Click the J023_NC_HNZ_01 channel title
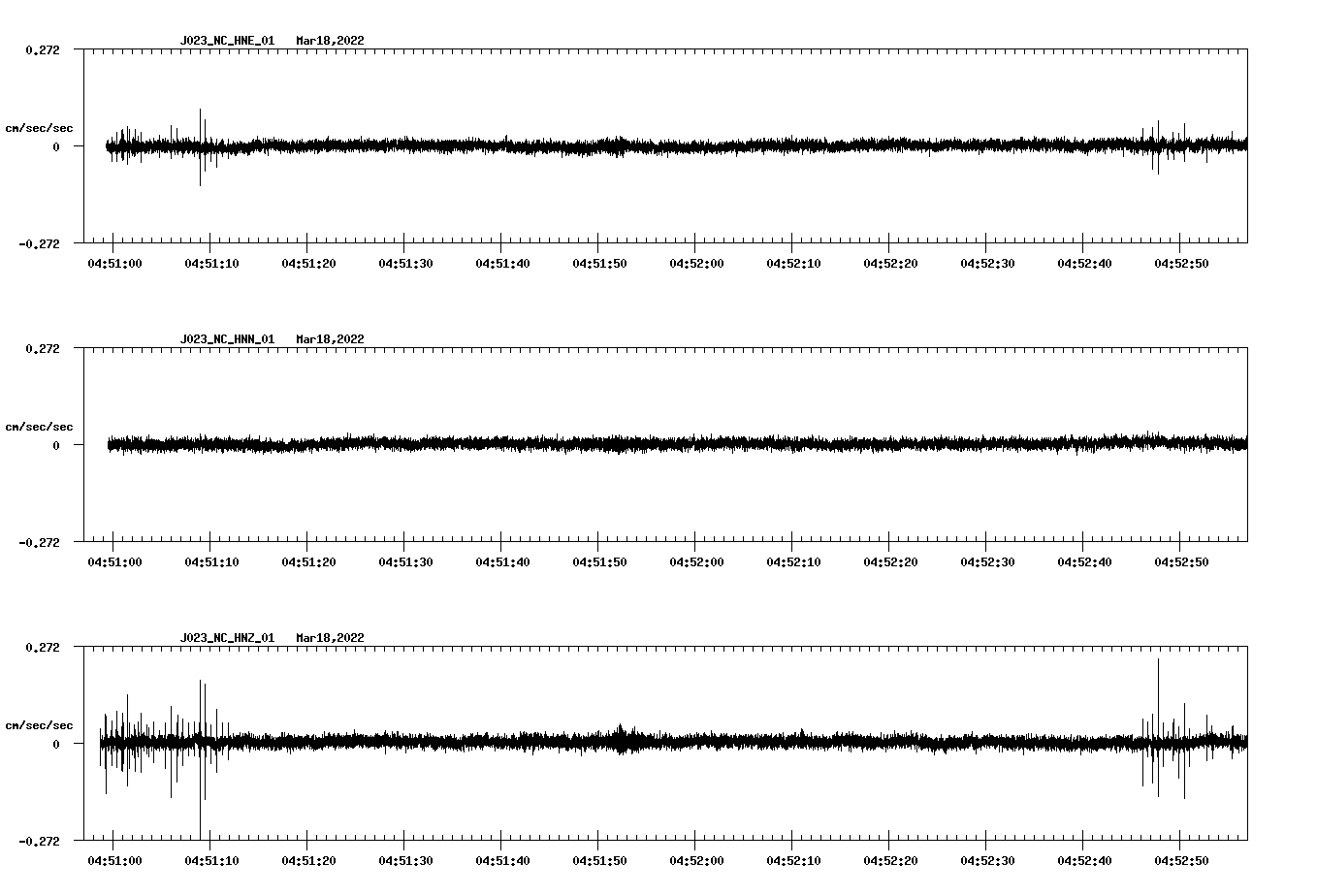The image size is (1317, 896). 227,638
